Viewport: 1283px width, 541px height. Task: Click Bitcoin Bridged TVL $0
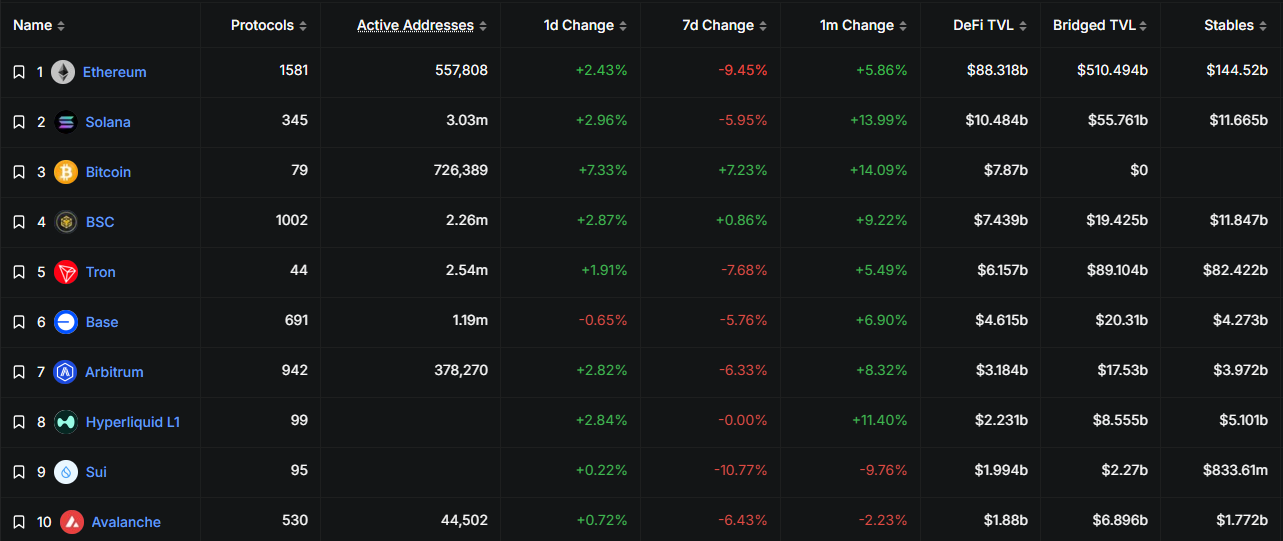click(1139, 170)
